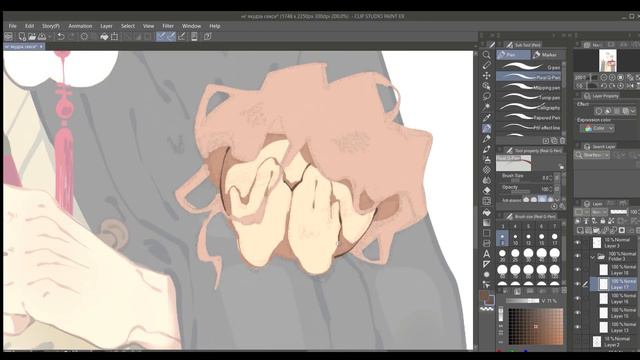Choose the G-pen brush

(529, 67)
